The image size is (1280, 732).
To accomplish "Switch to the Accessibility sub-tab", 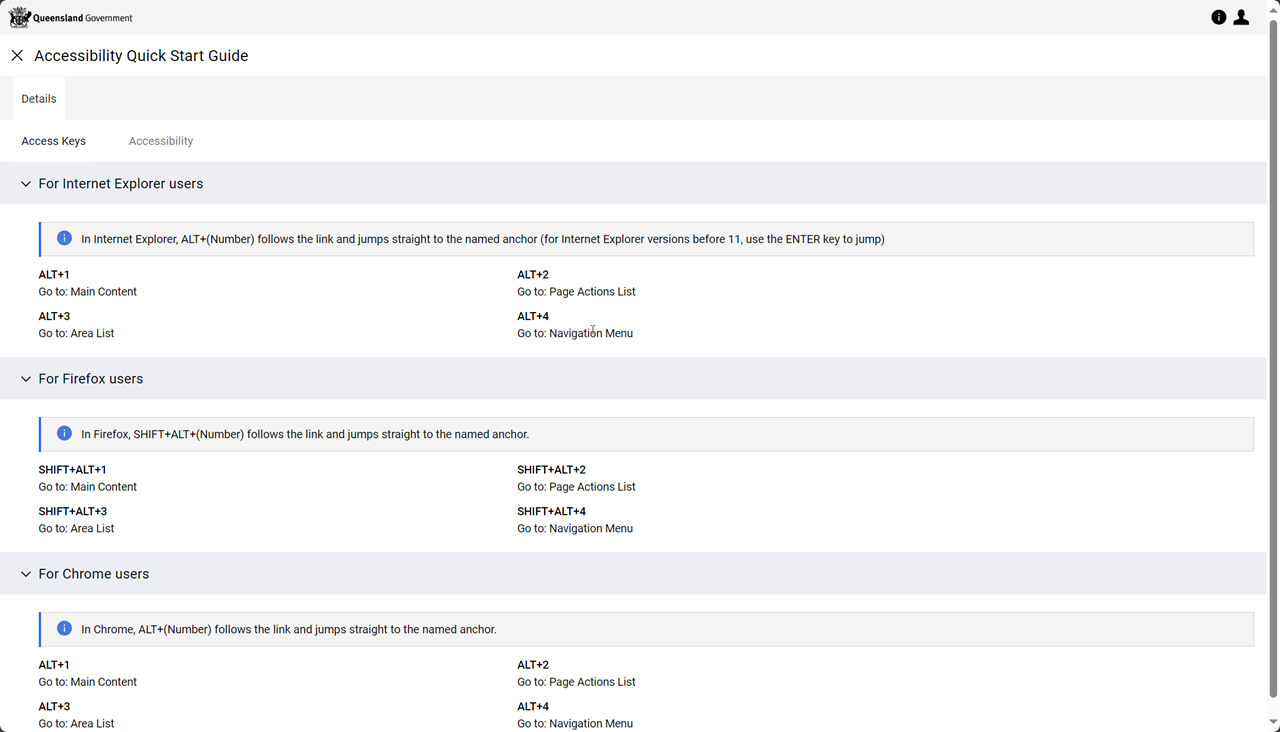I will [x=161, y=141].
